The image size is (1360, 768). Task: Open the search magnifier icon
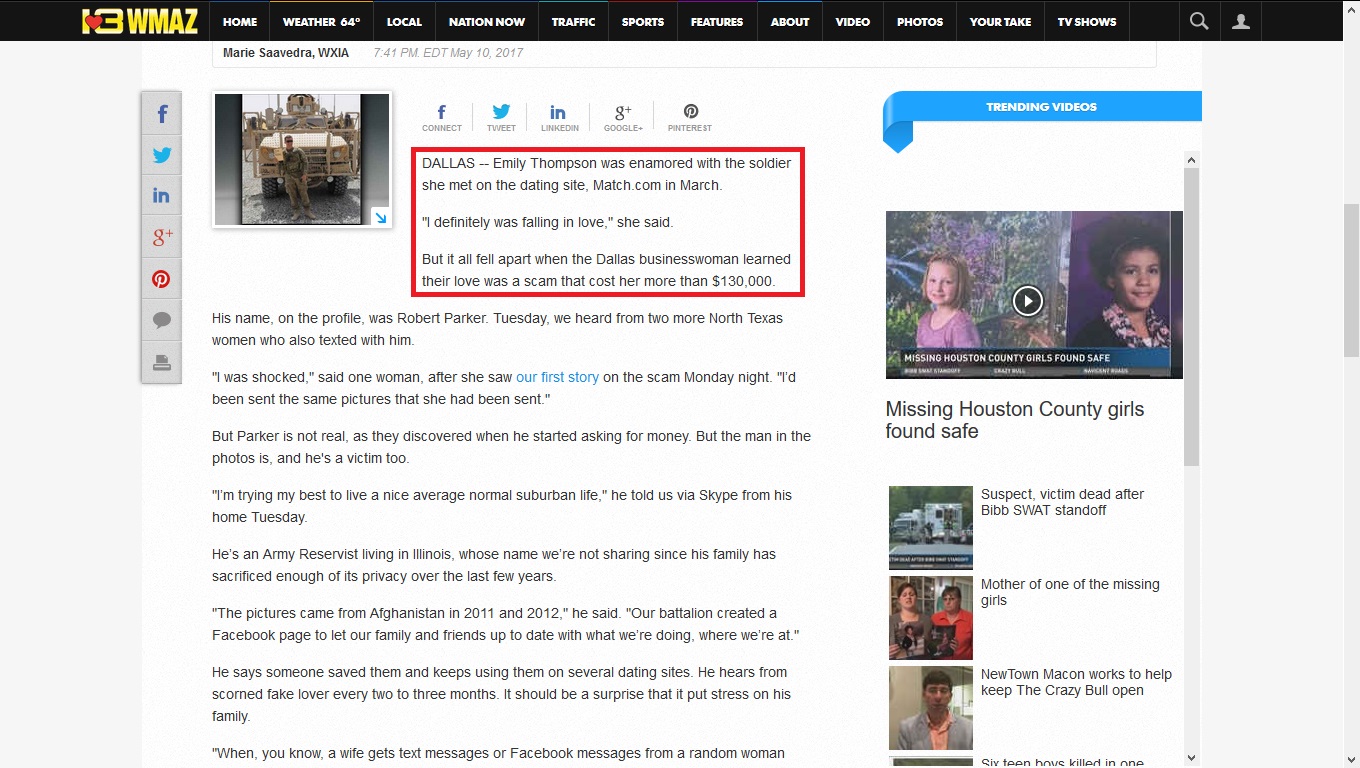1199,21
